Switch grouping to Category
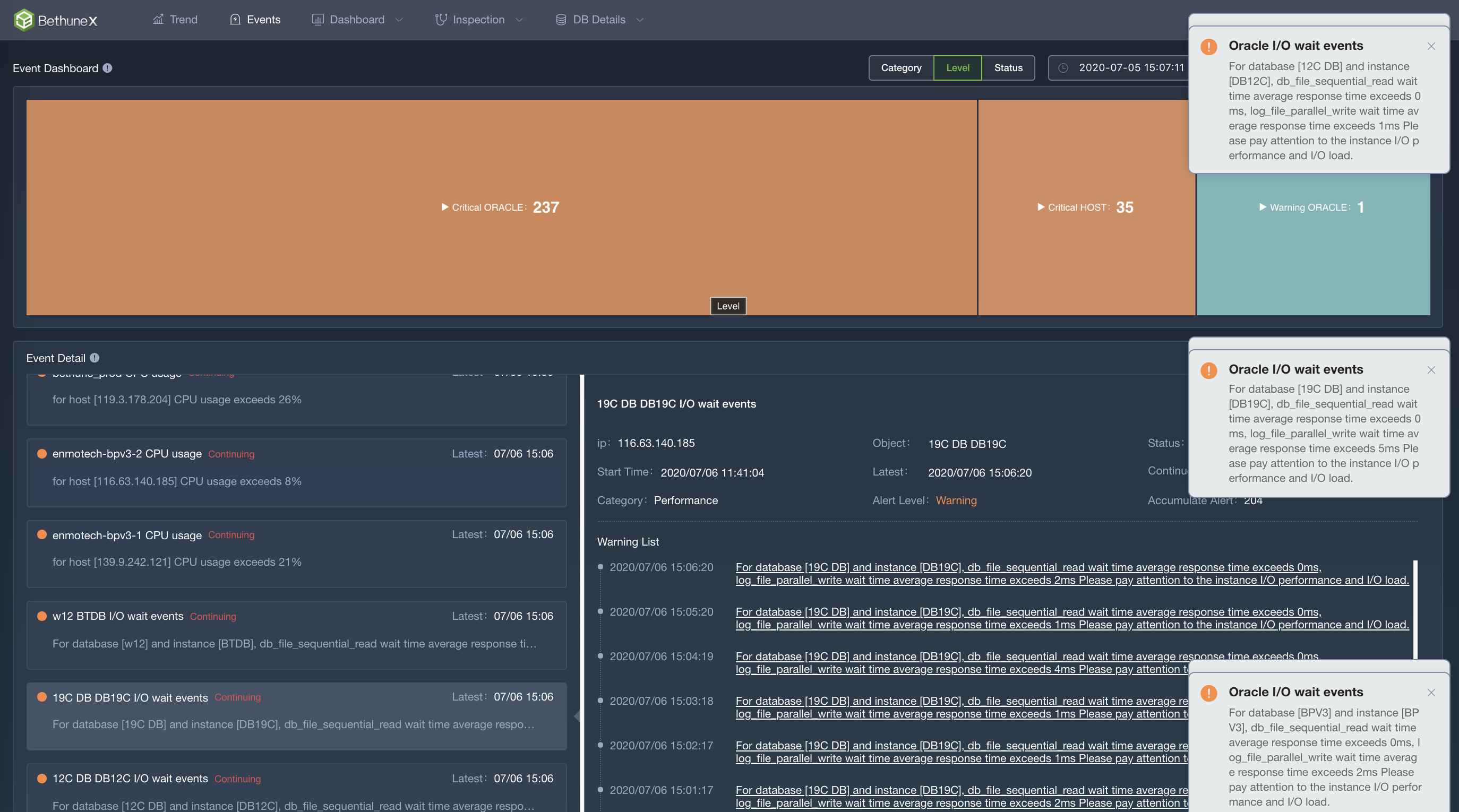The width and height of the screenshot is (1459, 812). click(x=900, y=68)
